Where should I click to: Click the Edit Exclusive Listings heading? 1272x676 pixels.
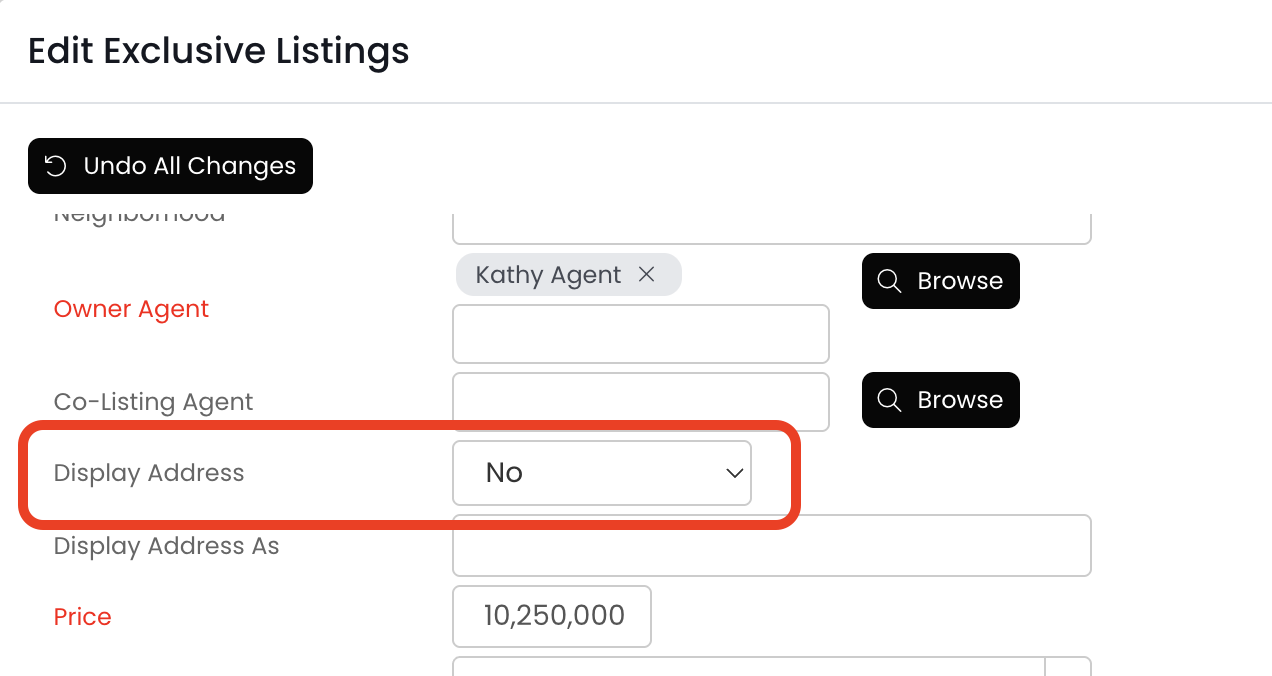pos(218,51)
